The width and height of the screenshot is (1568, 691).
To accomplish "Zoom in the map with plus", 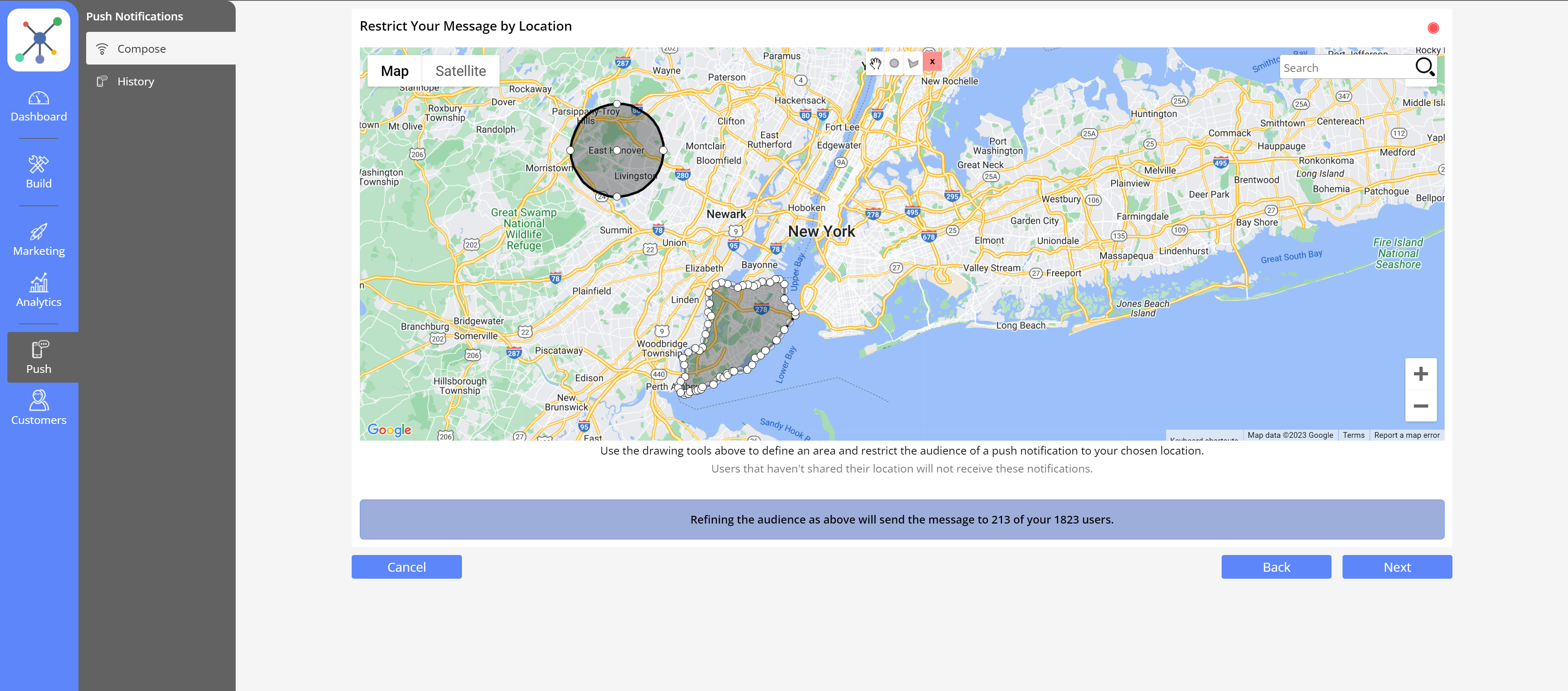I will click(x=1421, y=374).
